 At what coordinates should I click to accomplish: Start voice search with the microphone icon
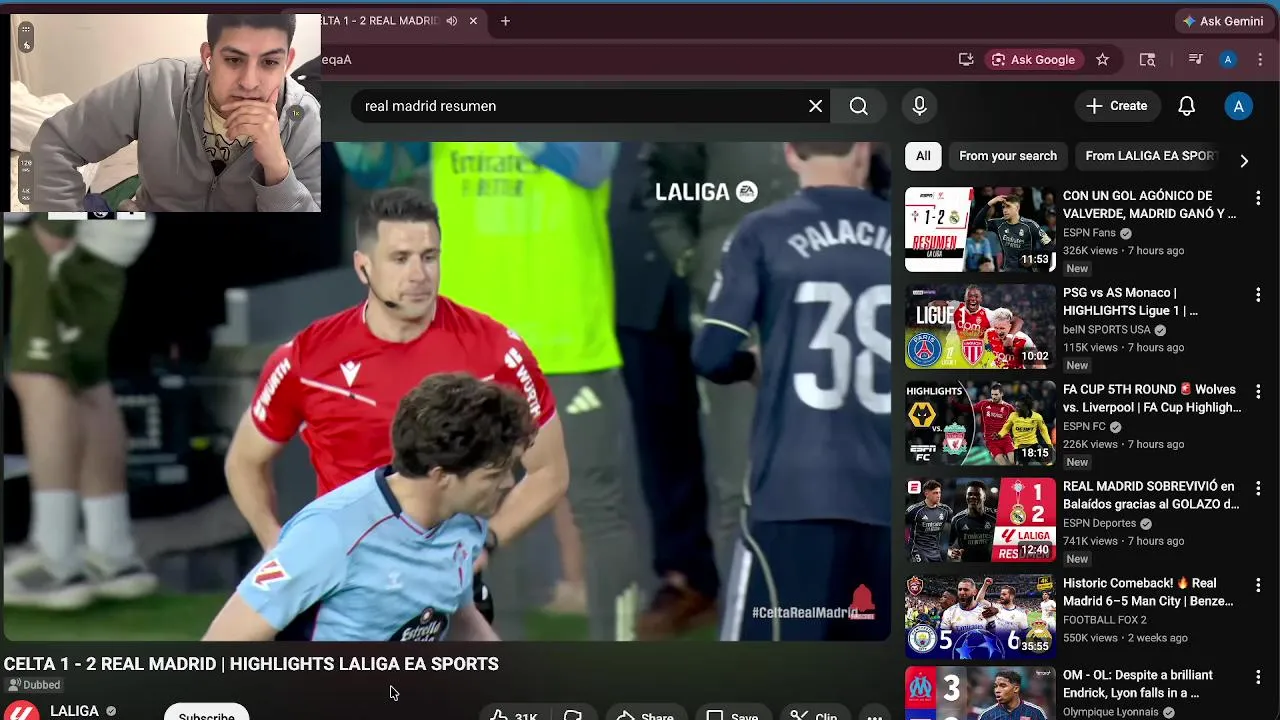click(x=920, y=106)
